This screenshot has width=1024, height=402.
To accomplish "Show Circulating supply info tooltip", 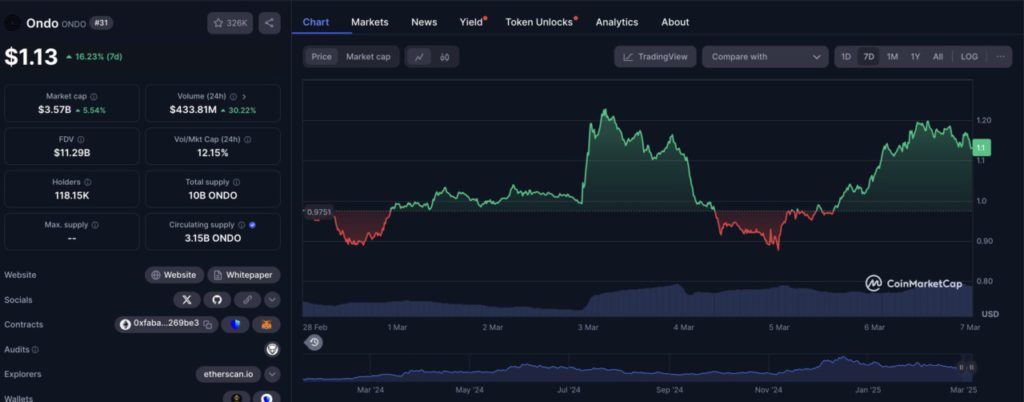I will coord(241,224).
